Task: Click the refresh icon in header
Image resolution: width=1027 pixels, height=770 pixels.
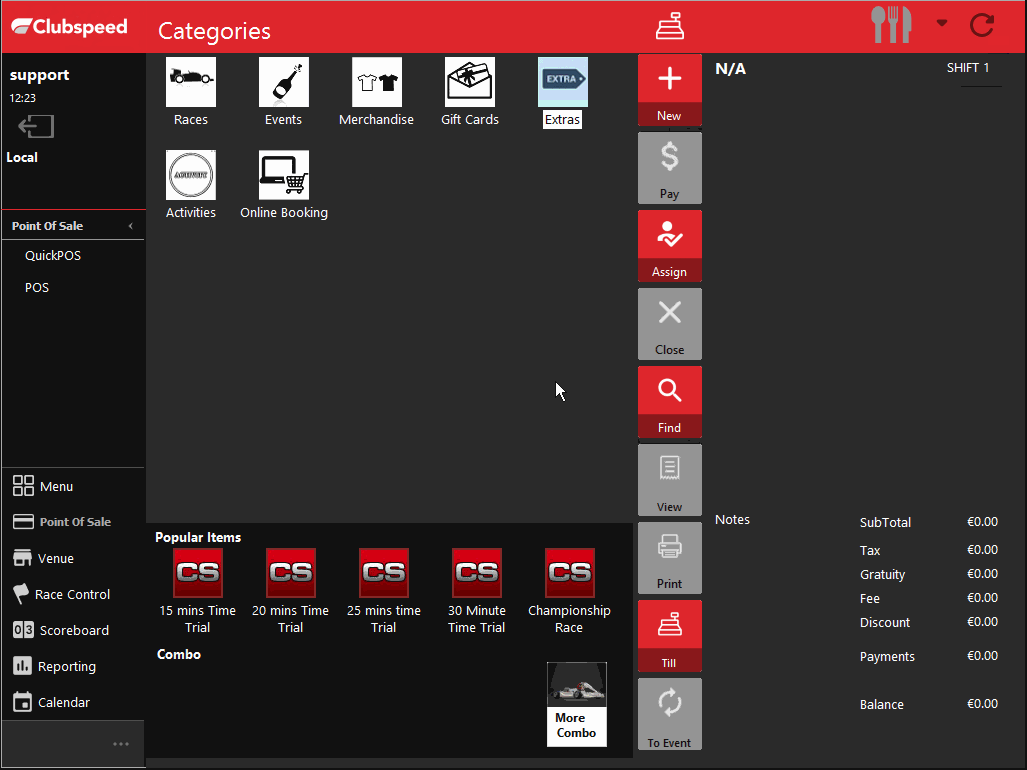Action: pyautogui.click(x=982, y=26)
